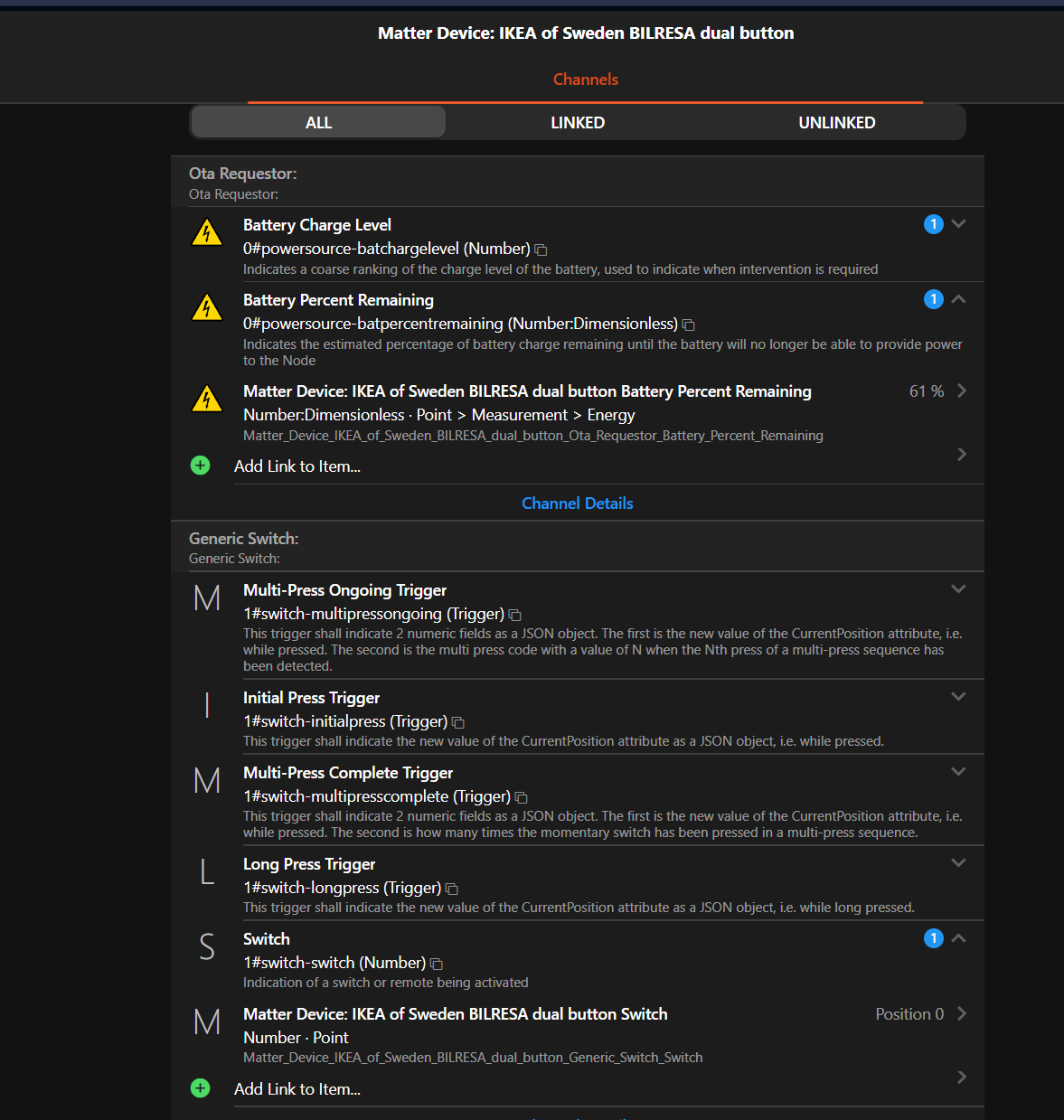Click chevron at right of first Add Link row
The height and width of the screenshot is (1120, 1064).
click(962, 454)
